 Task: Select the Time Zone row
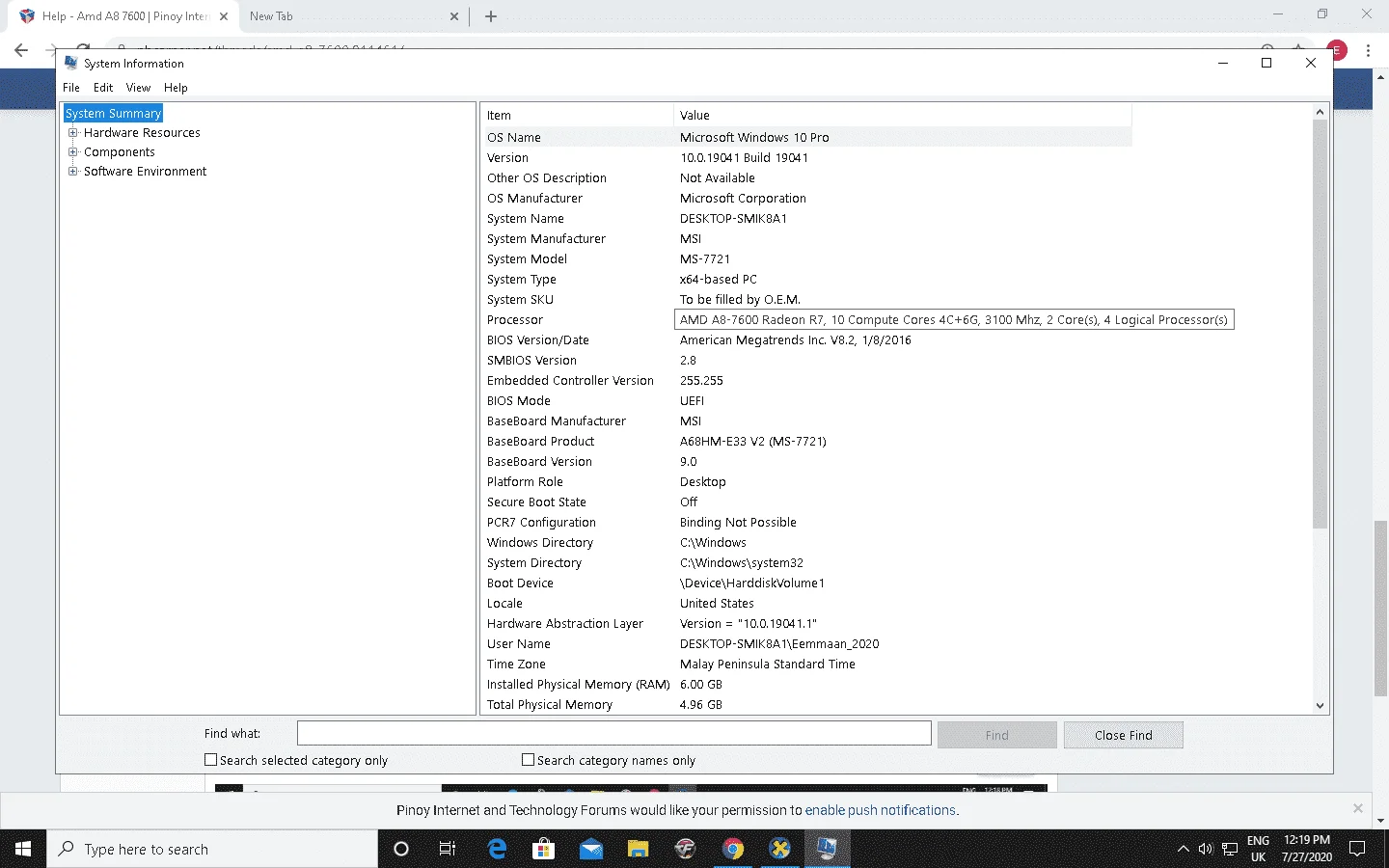tap(805, 665)
